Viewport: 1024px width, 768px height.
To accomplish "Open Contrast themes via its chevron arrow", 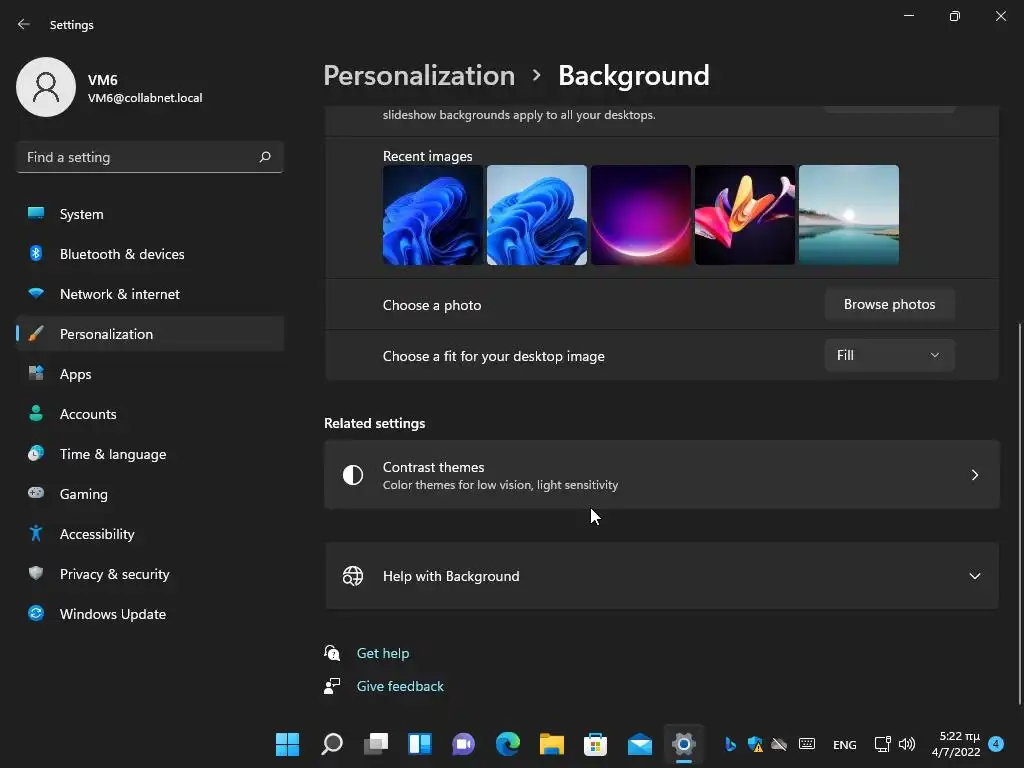I will (975, 475).
